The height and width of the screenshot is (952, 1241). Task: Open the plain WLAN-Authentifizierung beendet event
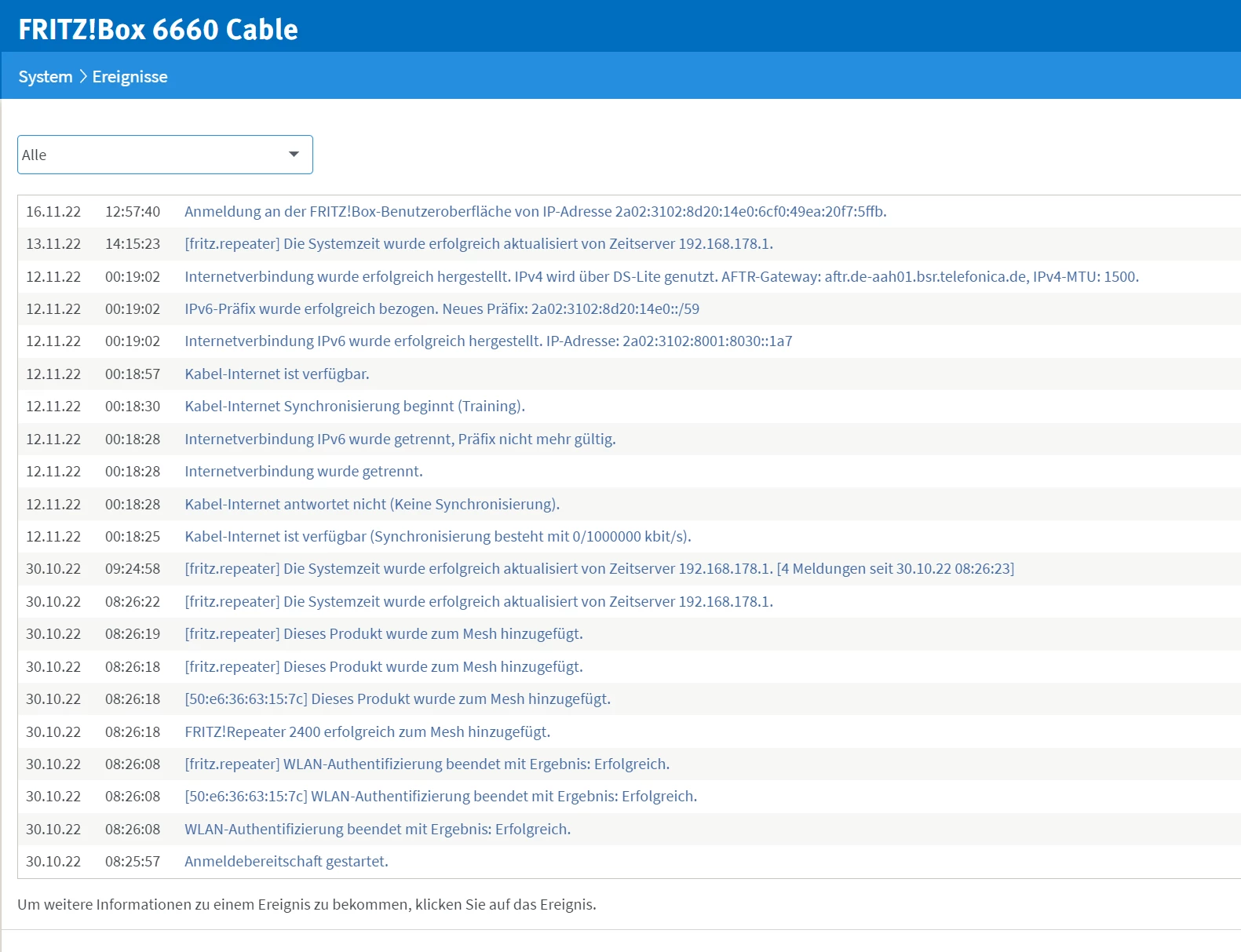point(378,830)
